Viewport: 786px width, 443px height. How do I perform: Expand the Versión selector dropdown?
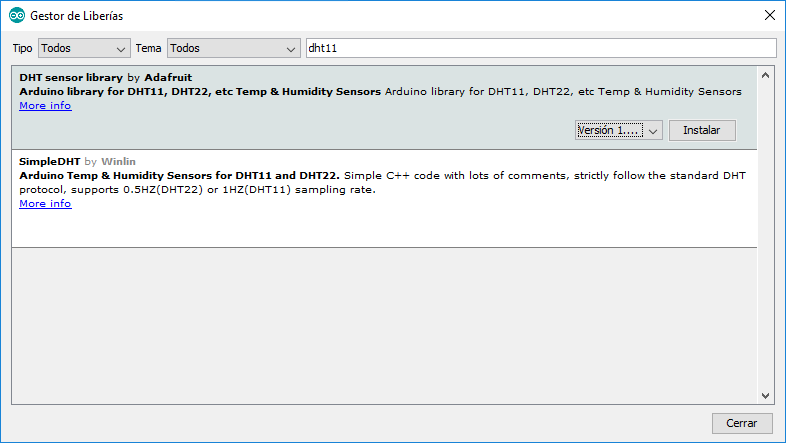pyautogui.click(x=619, y=130)
